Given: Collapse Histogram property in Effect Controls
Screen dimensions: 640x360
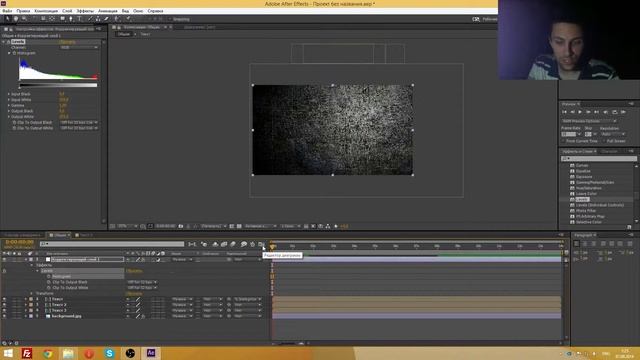Looking at the screenshot, I should (x=9, y=53).
